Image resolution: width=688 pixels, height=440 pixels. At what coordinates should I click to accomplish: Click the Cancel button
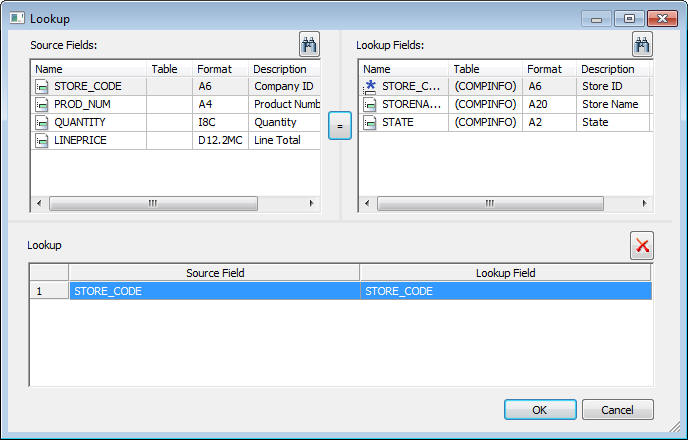[x=617, y=410]
